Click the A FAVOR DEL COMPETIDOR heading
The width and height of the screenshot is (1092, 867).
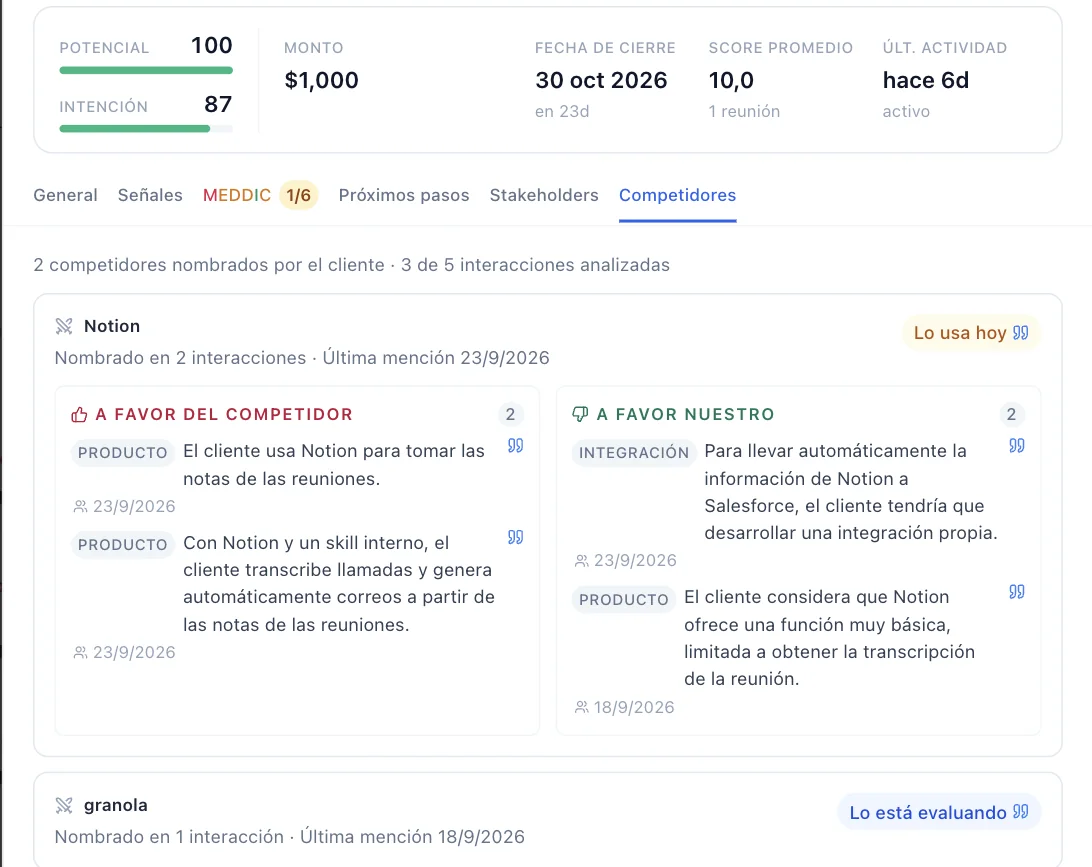click(x=224, y=414)
